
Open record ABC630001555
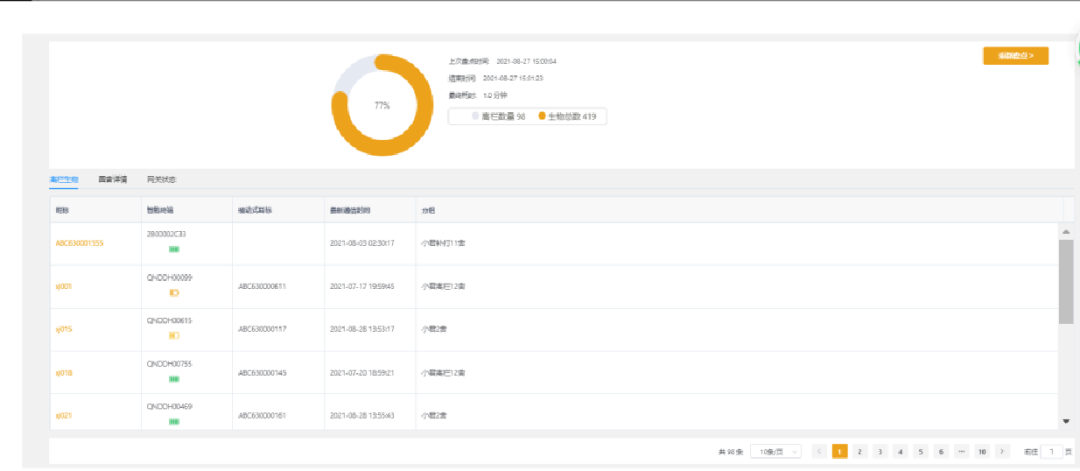[x=79, y=242]
